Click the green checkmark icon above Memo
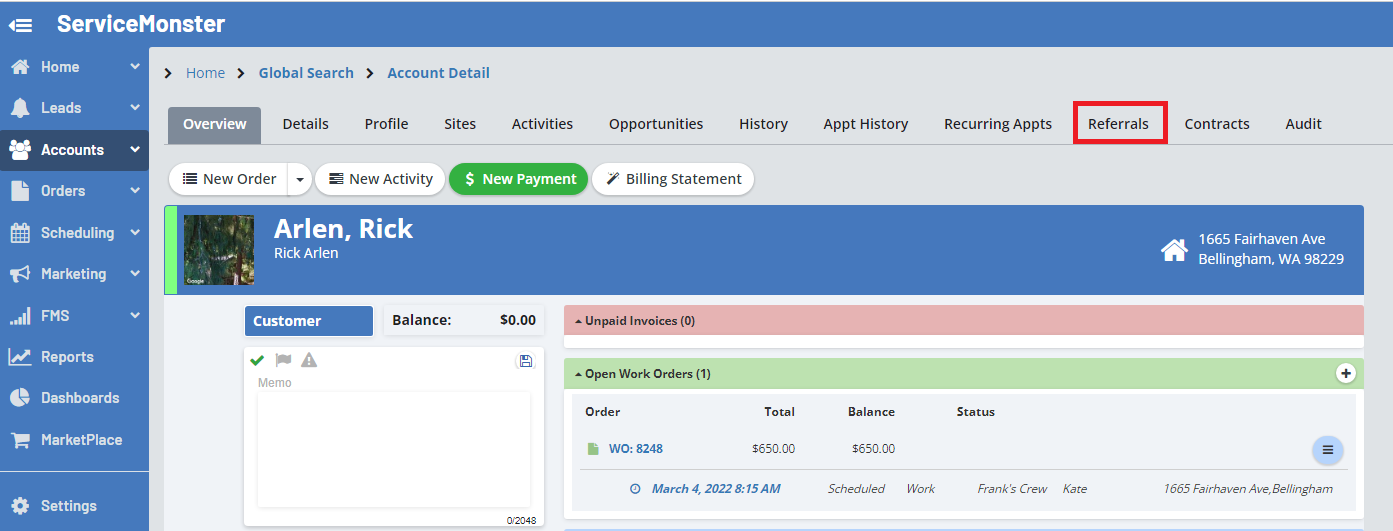1393x531 pixels. pos(257,360)
